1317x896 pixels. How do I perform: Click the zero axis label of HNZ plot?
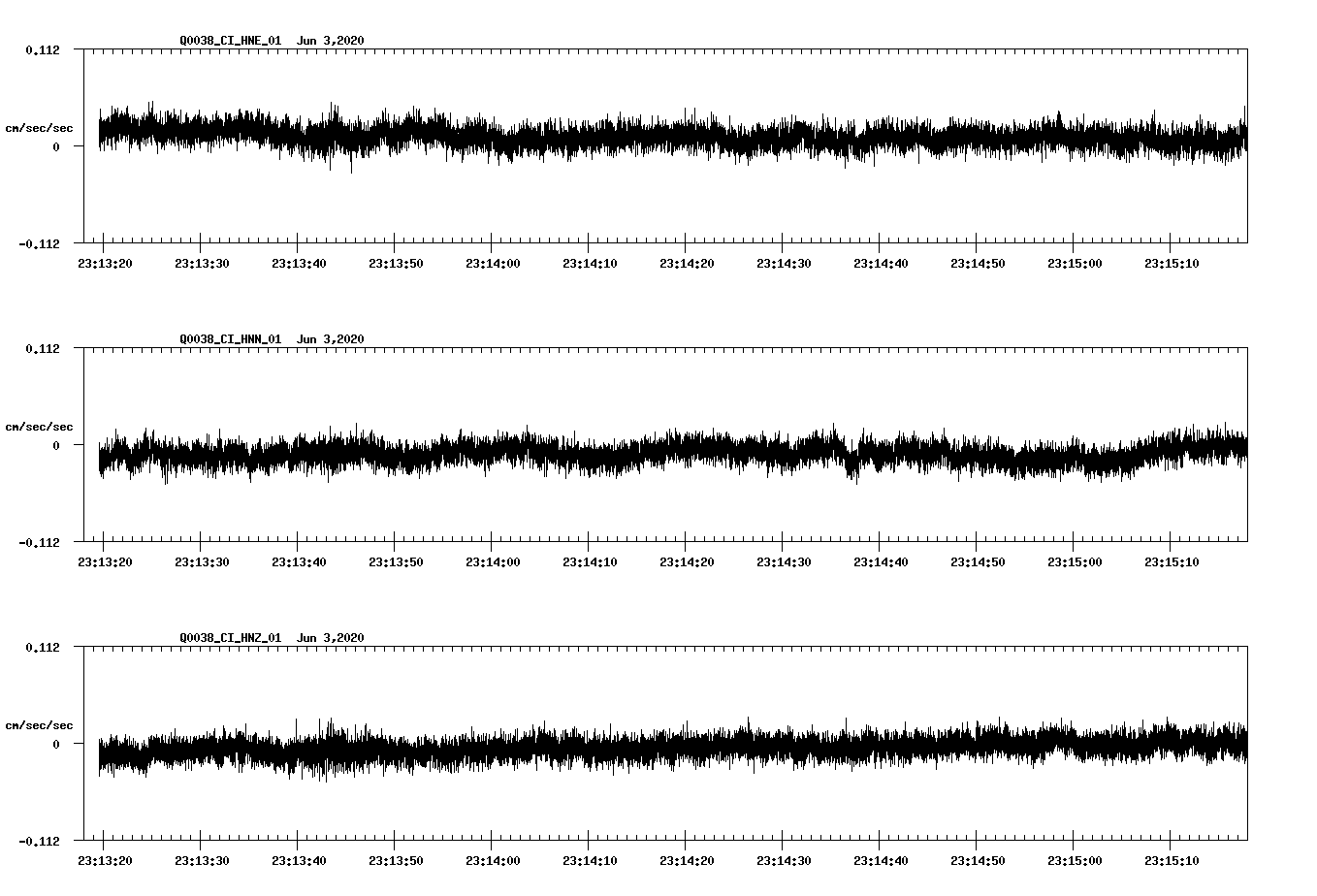point(56,745)
